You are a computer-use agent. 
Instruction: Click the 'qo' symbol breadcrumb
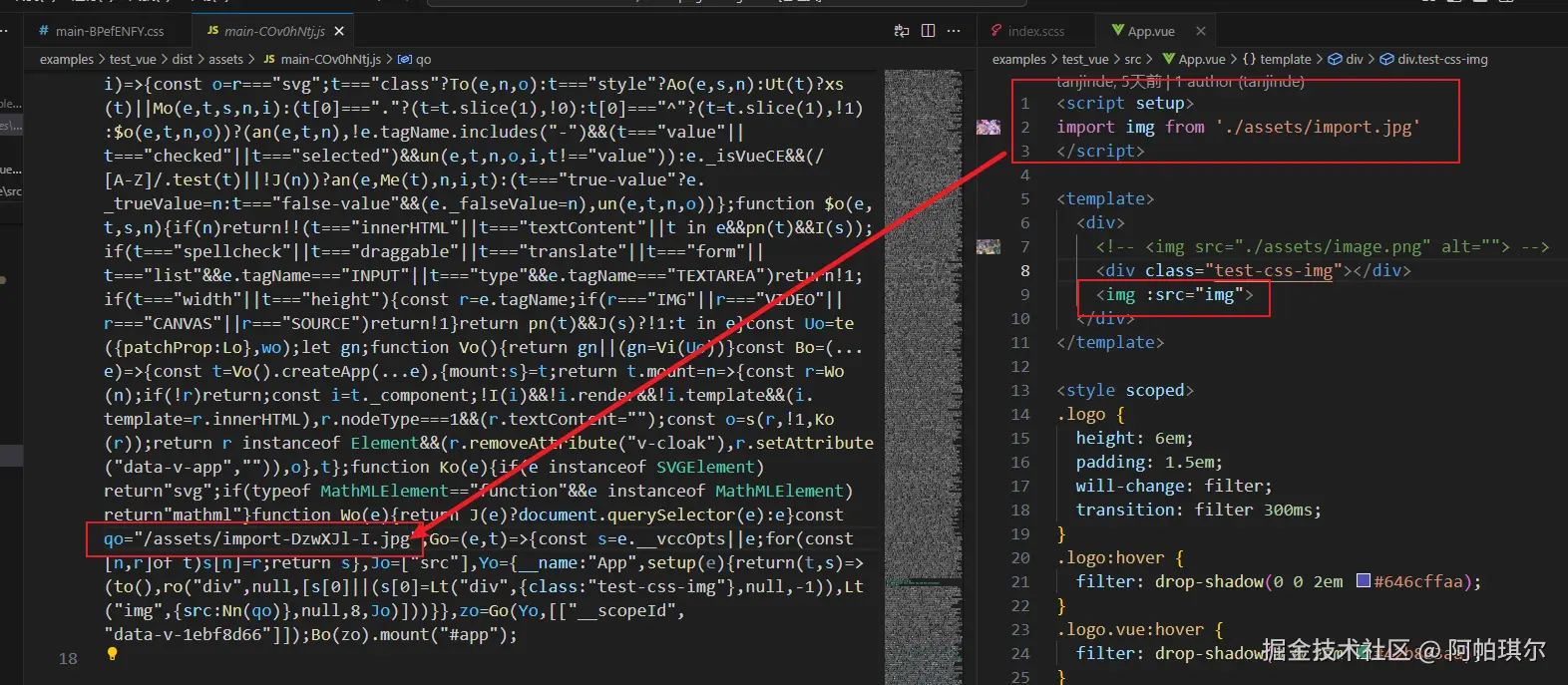pyautogui.click(x=416, y=59)
